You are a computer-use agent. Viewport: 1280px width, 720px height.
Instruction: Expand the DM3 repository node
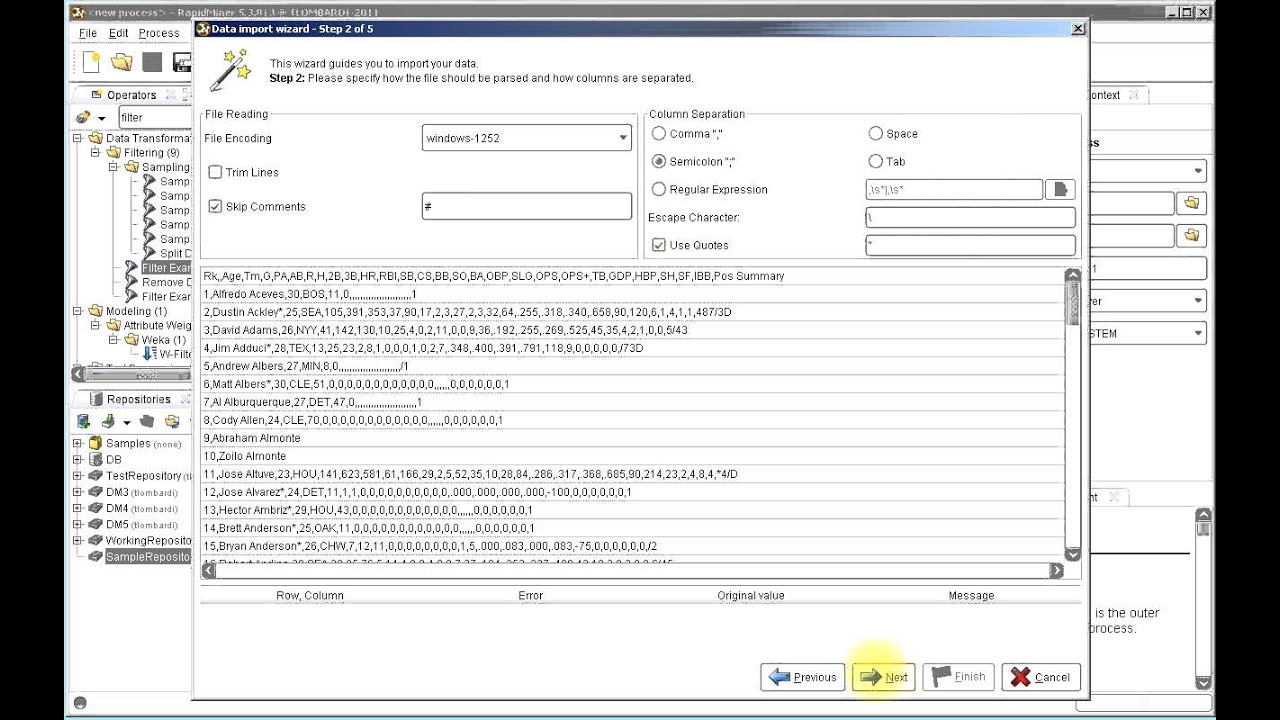tap(78, 492)
